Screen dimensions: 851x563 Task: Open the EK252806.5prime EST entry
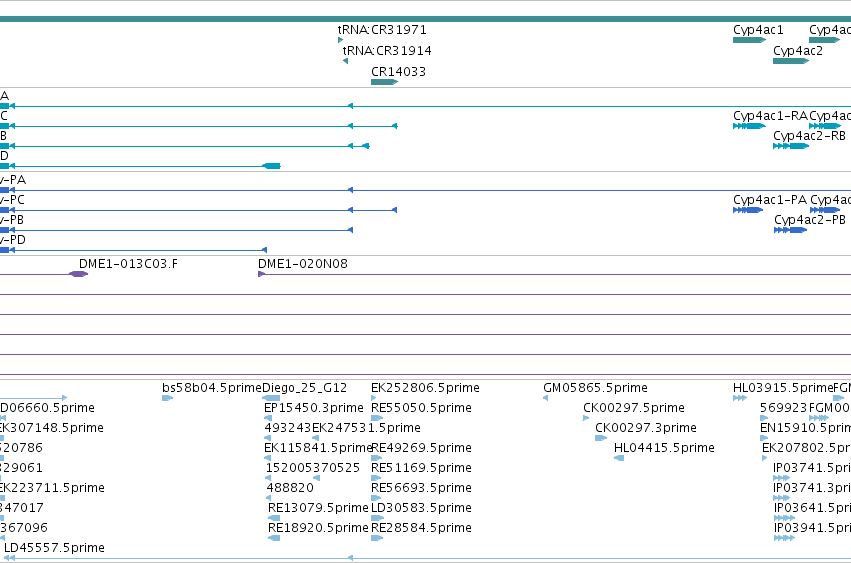426,388
